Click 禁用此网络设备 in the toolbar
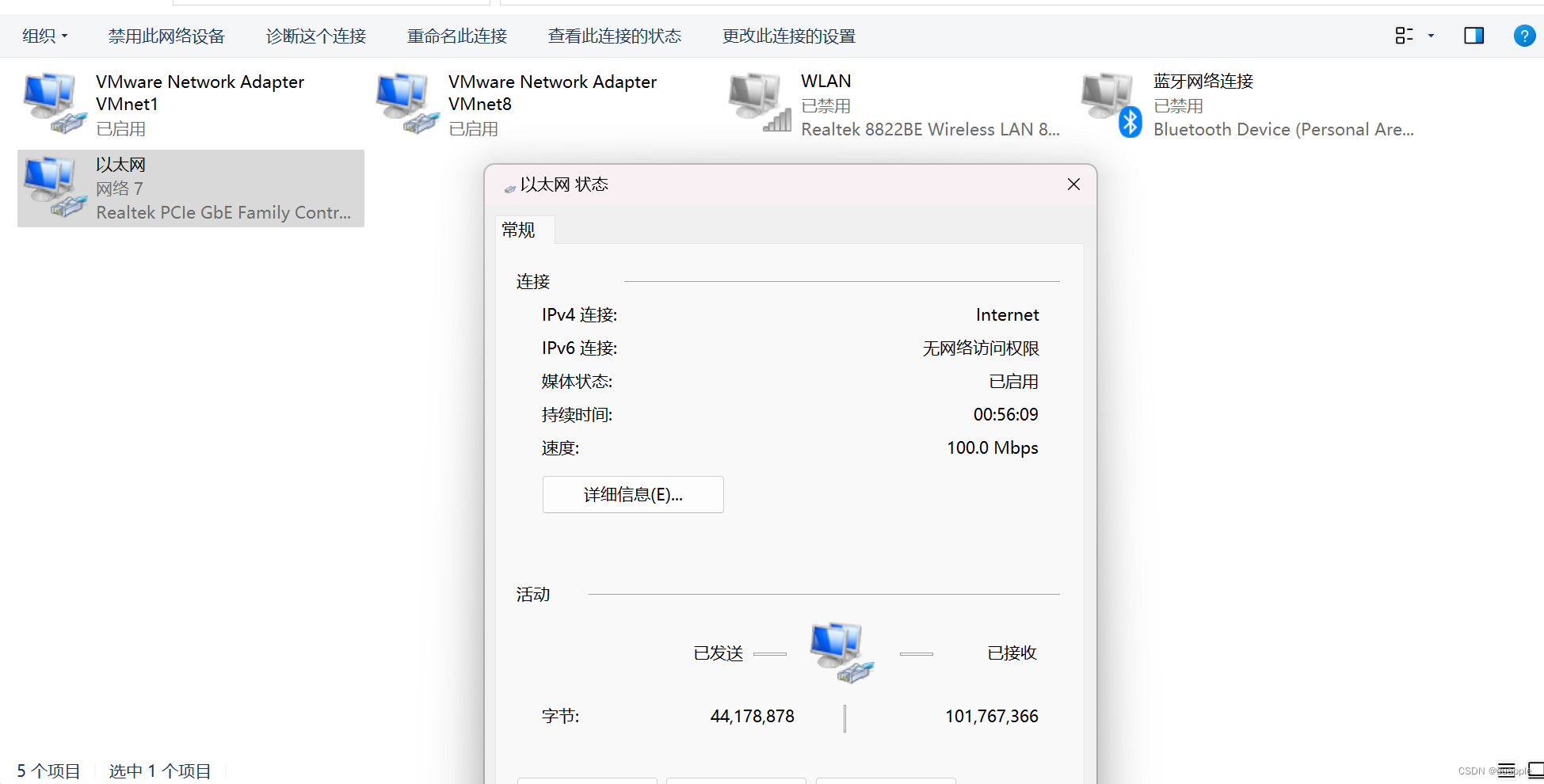Viewport: 1544px width, 784px height. point(166,36)
